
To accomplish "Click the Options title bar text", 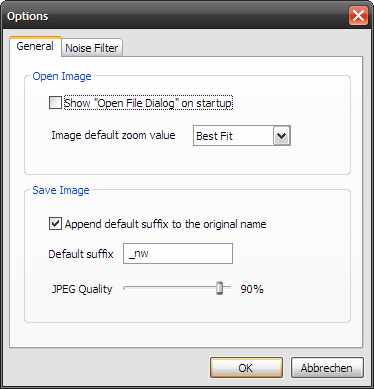I will (x=28, y=16).
